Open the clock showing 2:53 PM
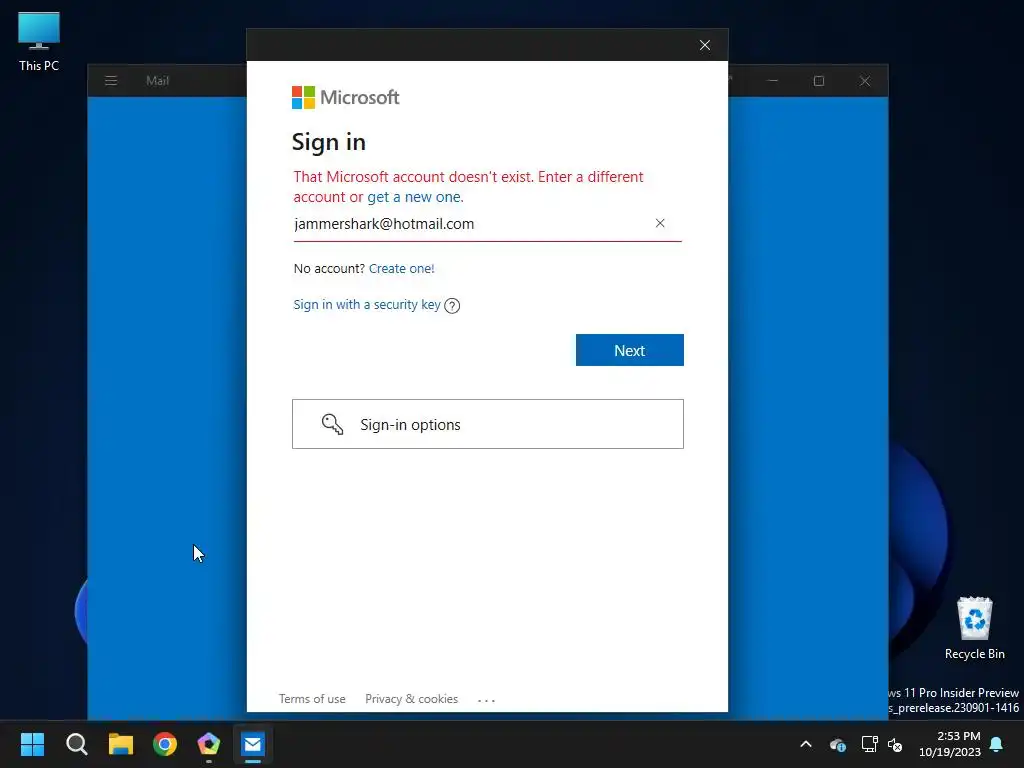The height and width of the screenshot is (768, 1024). (950, 744)
